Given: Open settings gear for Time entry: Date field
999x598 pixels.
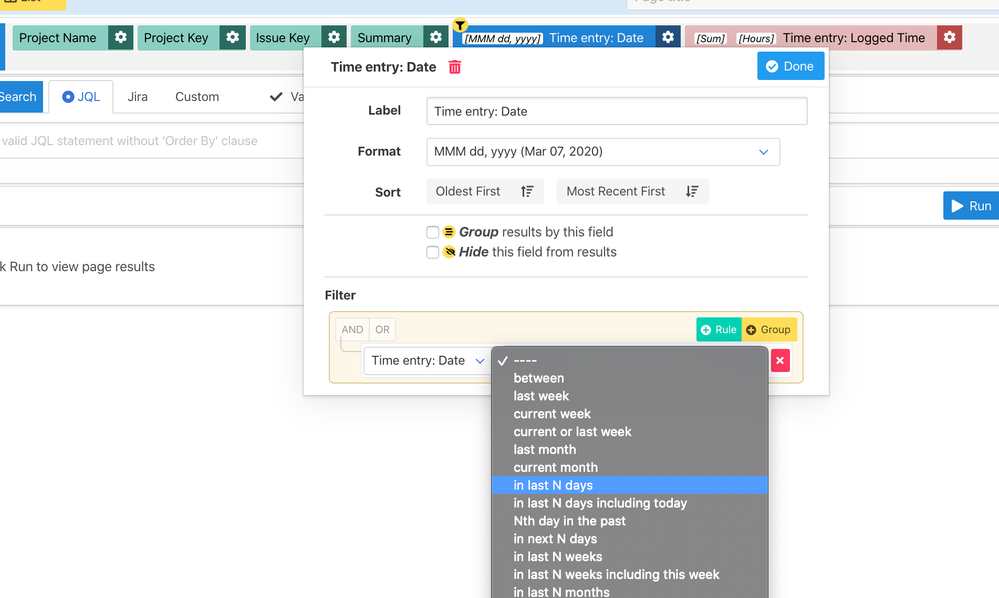Looking at the screenshot, I should pyautogui.click(x=668, y=38).
